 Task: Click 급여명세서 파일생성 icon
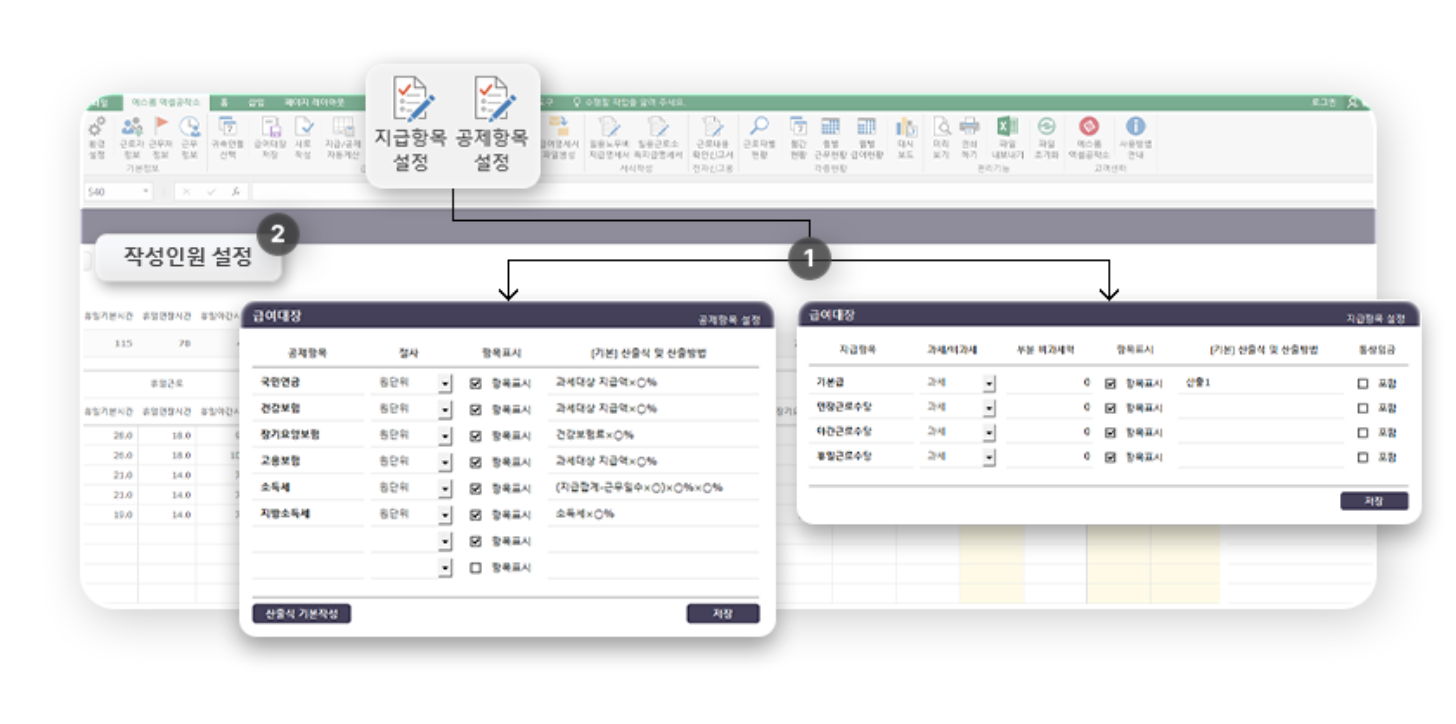point(559,127)
